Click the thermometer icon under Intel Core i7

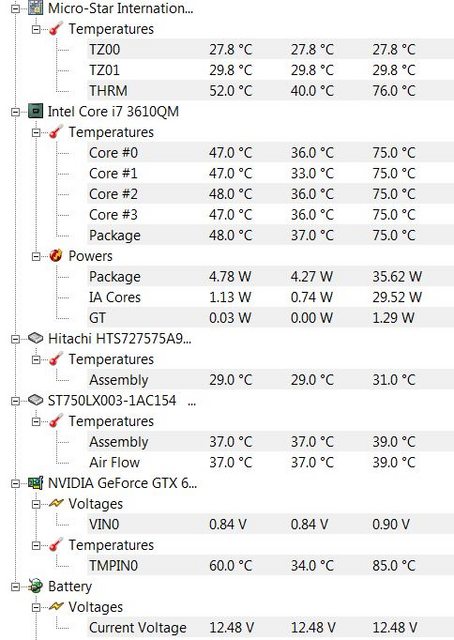[x=56, y=131]
